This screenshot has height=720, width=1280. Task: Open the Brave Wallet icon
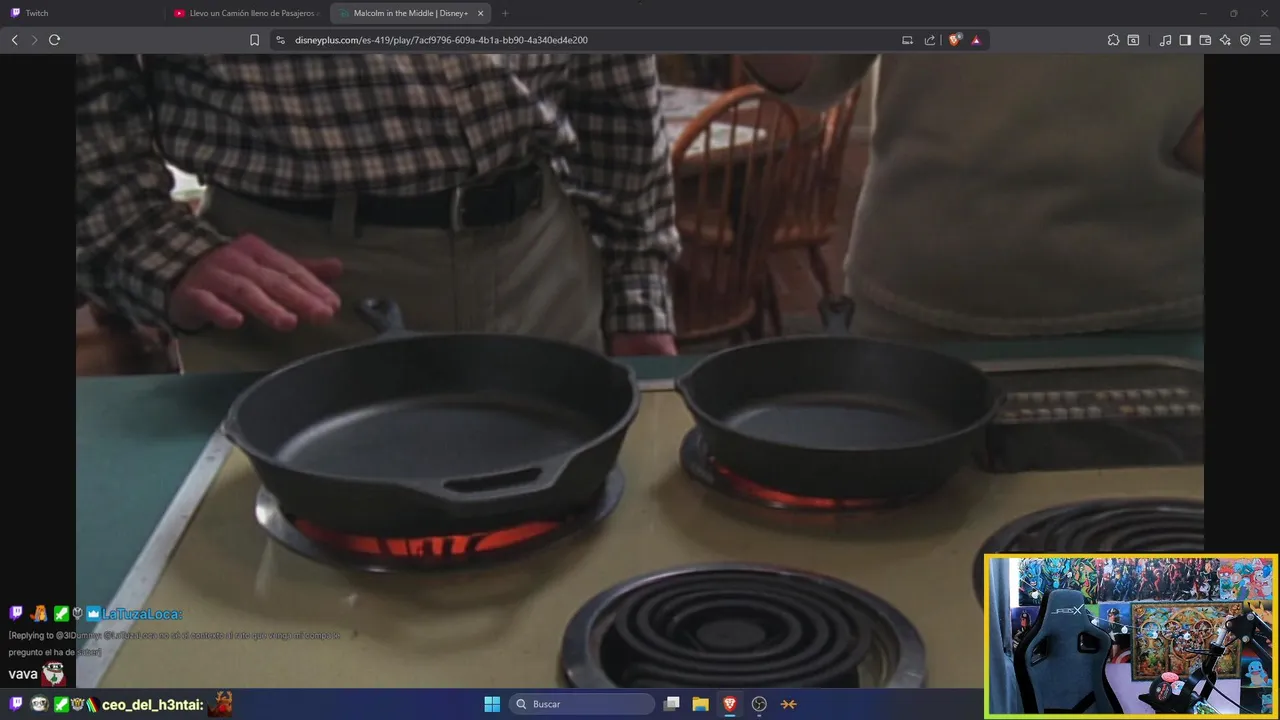(x=1205, y=40)
